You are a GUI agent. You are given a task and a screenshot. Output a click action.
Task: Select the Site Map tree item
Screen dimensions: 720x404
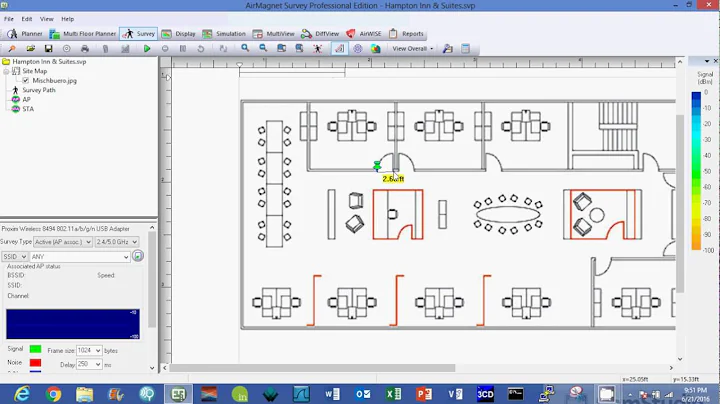[34, 71]
